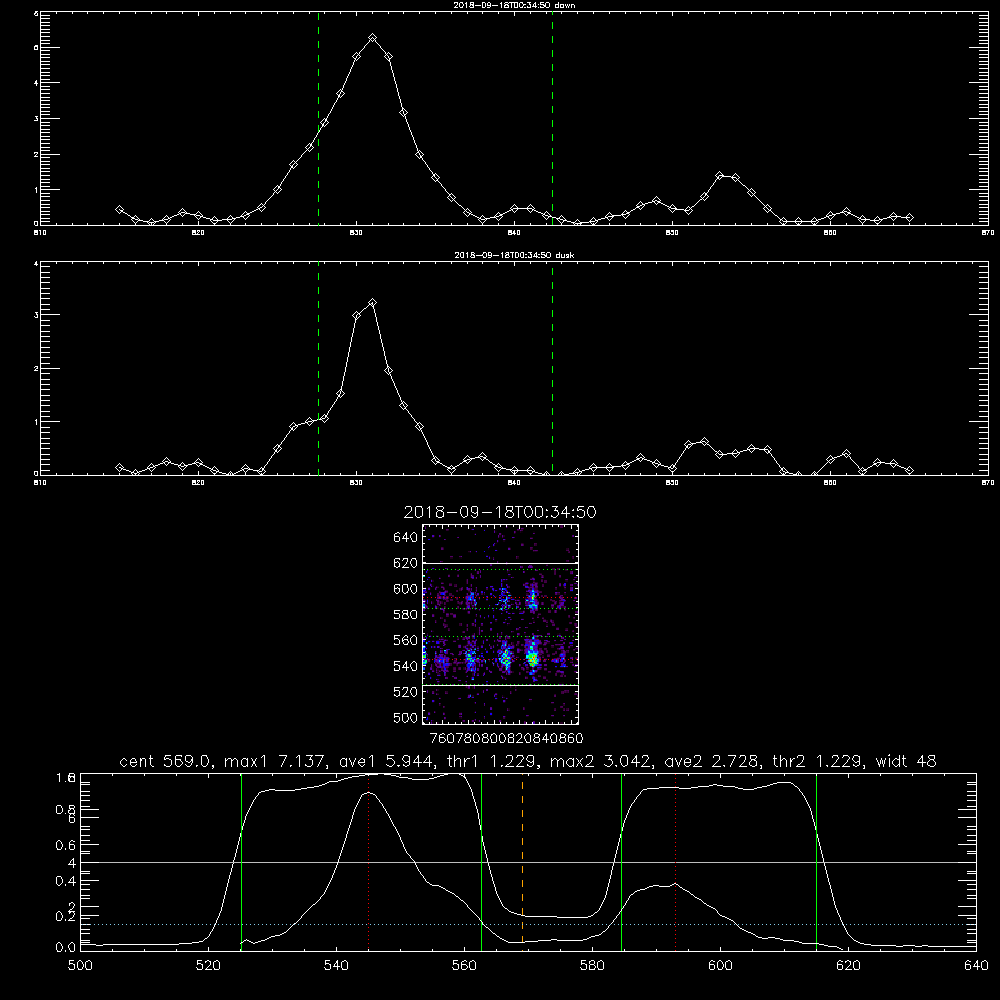Click the "560" label on spectral image y-axis

[x=406, y=640]
